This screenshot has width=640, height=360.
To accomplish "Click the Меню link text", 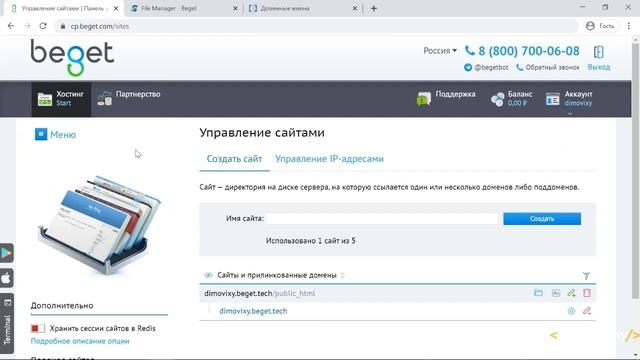I will pos(63,135).
